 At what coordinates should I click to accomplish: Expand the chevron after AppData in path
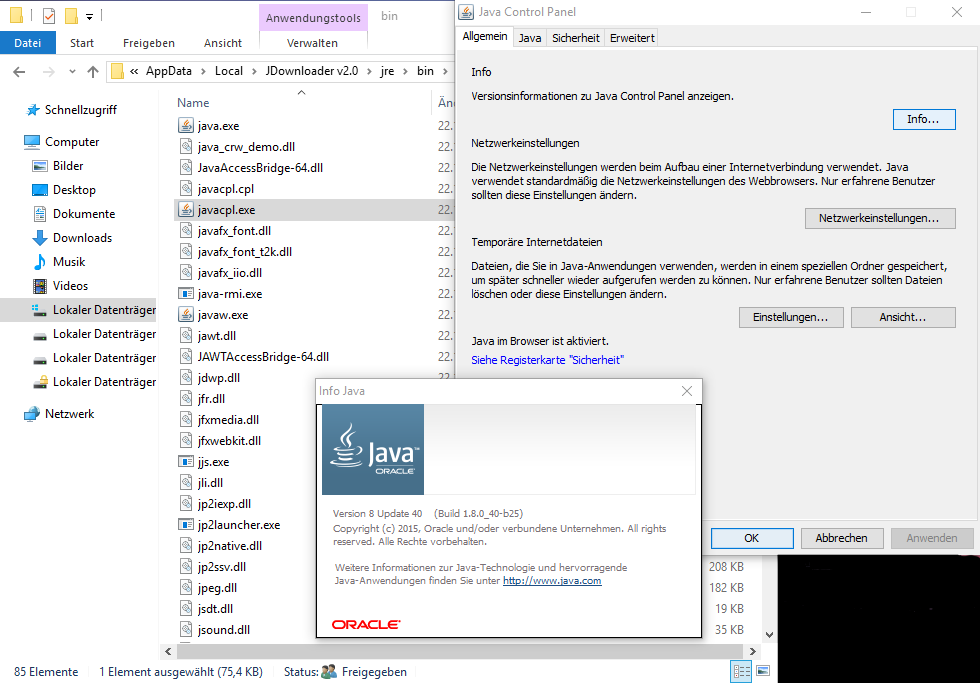click(203, 71)
